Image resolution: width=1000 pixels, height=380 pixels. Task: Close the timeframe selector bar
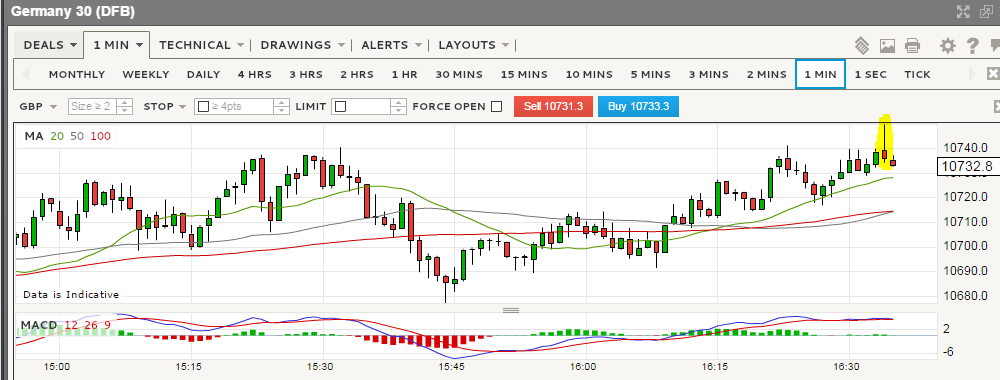point(993,73)
